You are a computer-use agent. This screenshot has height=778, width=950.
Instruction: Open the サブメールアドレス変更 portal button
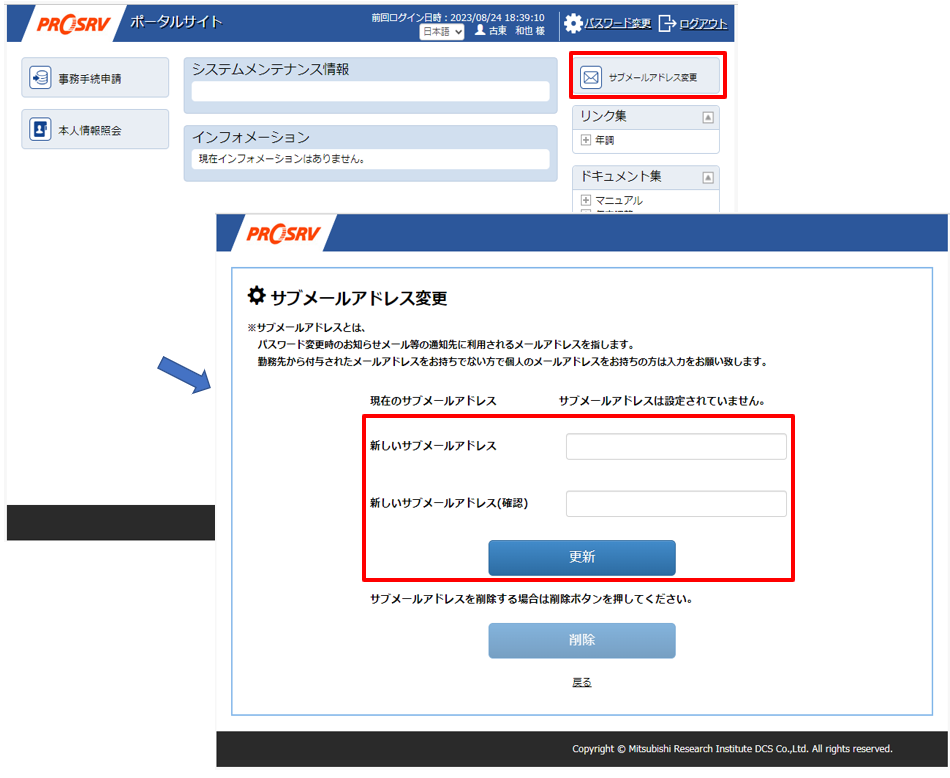click(647, 76)
